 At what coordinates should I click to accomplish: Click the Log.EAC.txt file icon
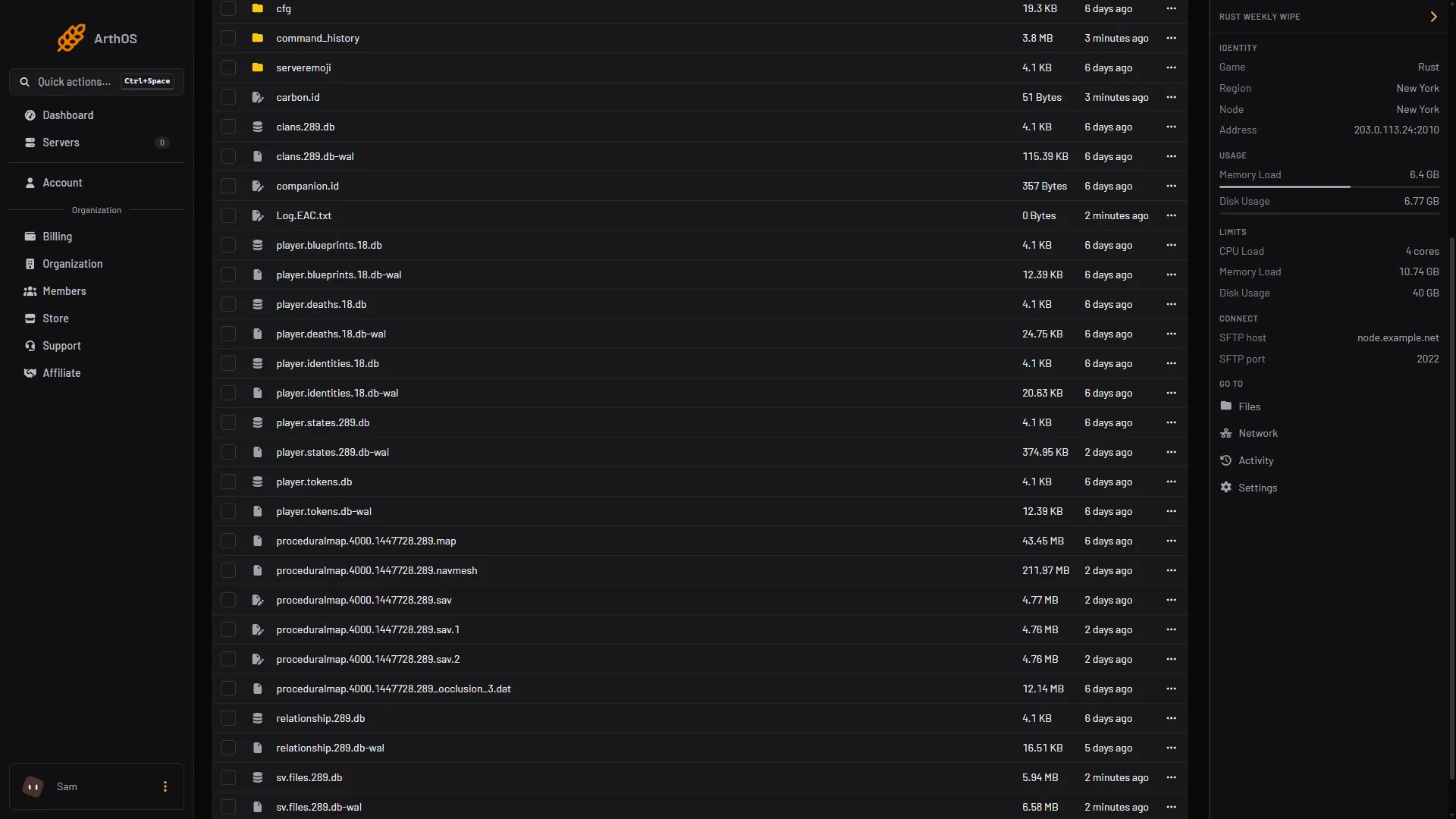(258, 215)
